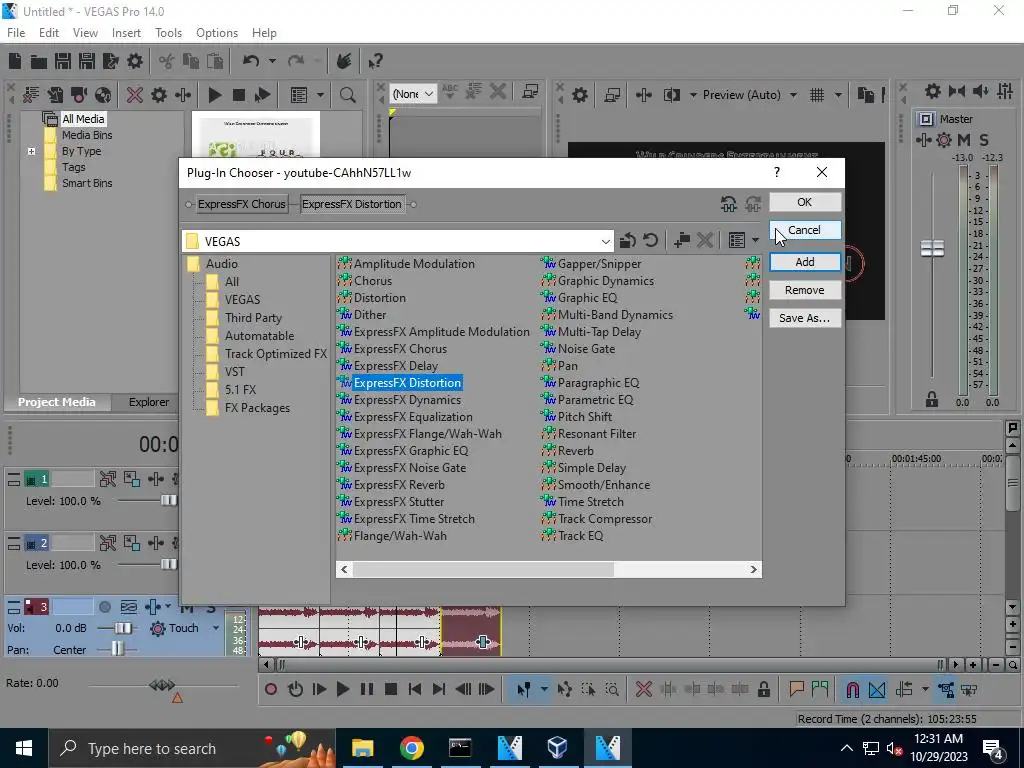Viewport: 1024px width, 768px height.
Task: Click OK in Plug-In Chooser
Action: (x=805, y=202)
